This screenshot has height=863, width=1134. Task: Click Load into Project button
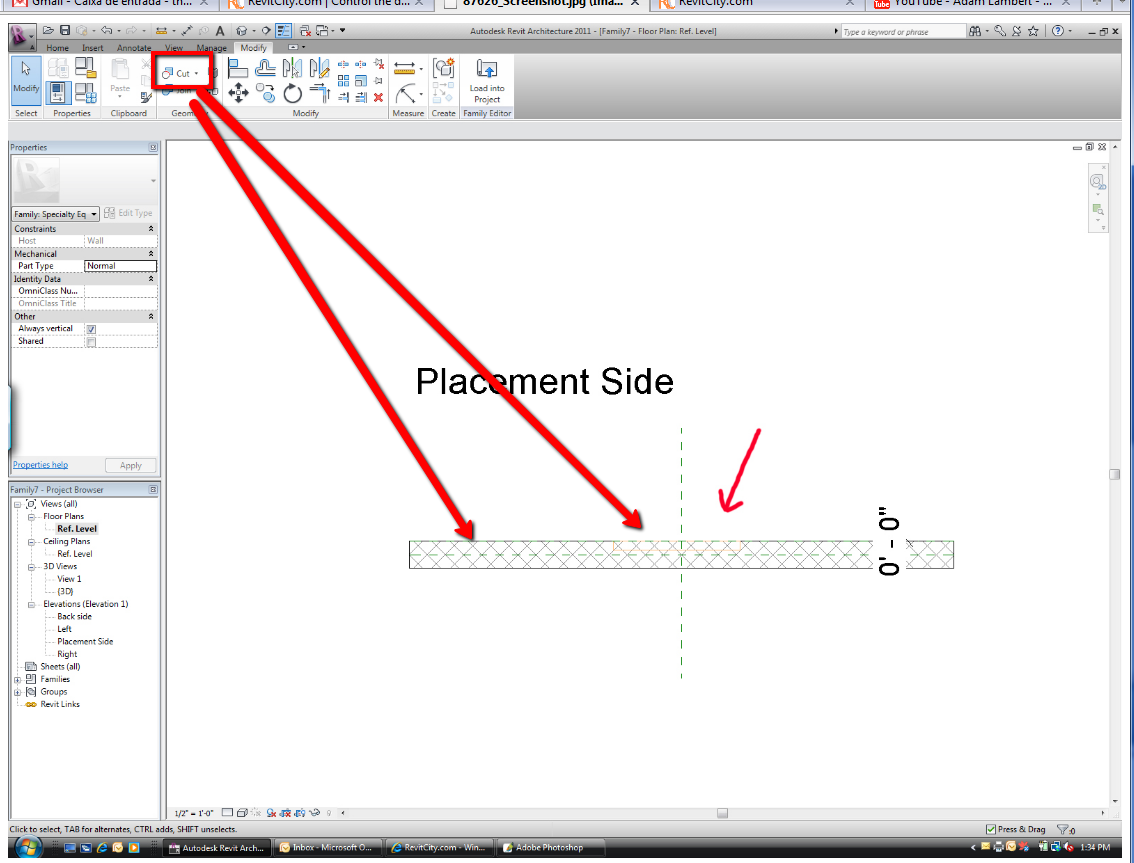pos(487,81)
